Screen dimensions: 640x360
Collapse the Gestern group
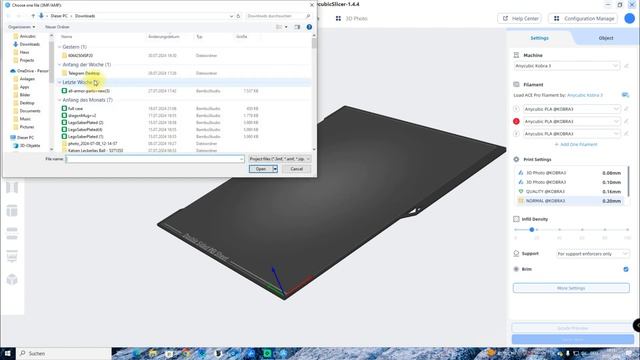[x=60, y=47]
